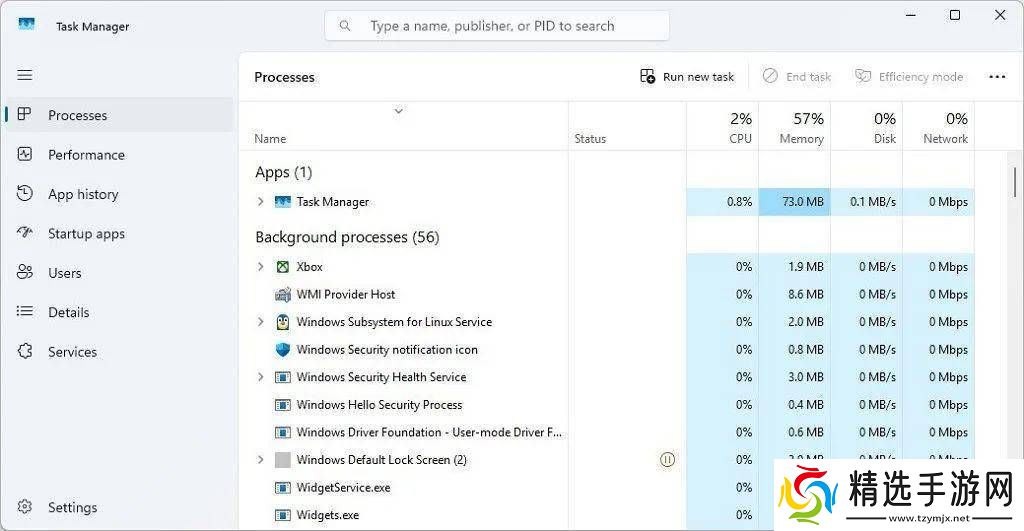Image resolution: width=1024 pixels, height=531 pixels.
Task: Expand Windows Subsystem for Linux Service
Action: 261,322
